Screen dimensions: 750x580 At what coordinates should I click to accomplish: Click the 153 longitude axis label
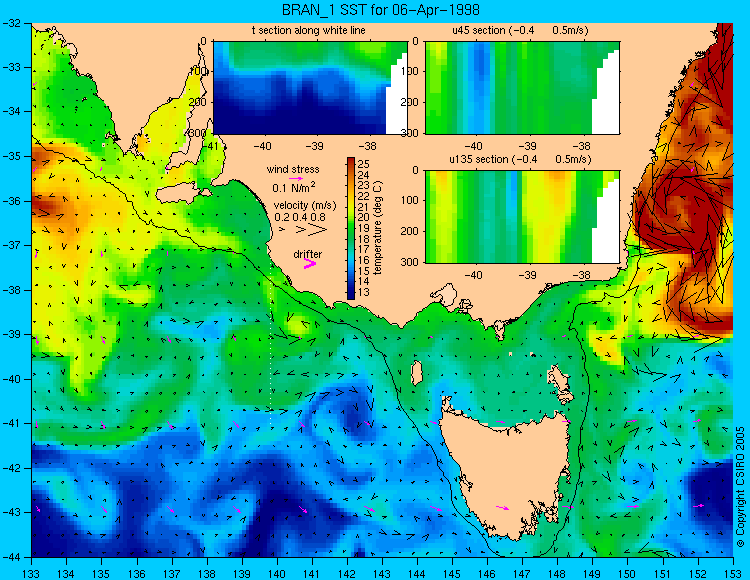point(733,573)
